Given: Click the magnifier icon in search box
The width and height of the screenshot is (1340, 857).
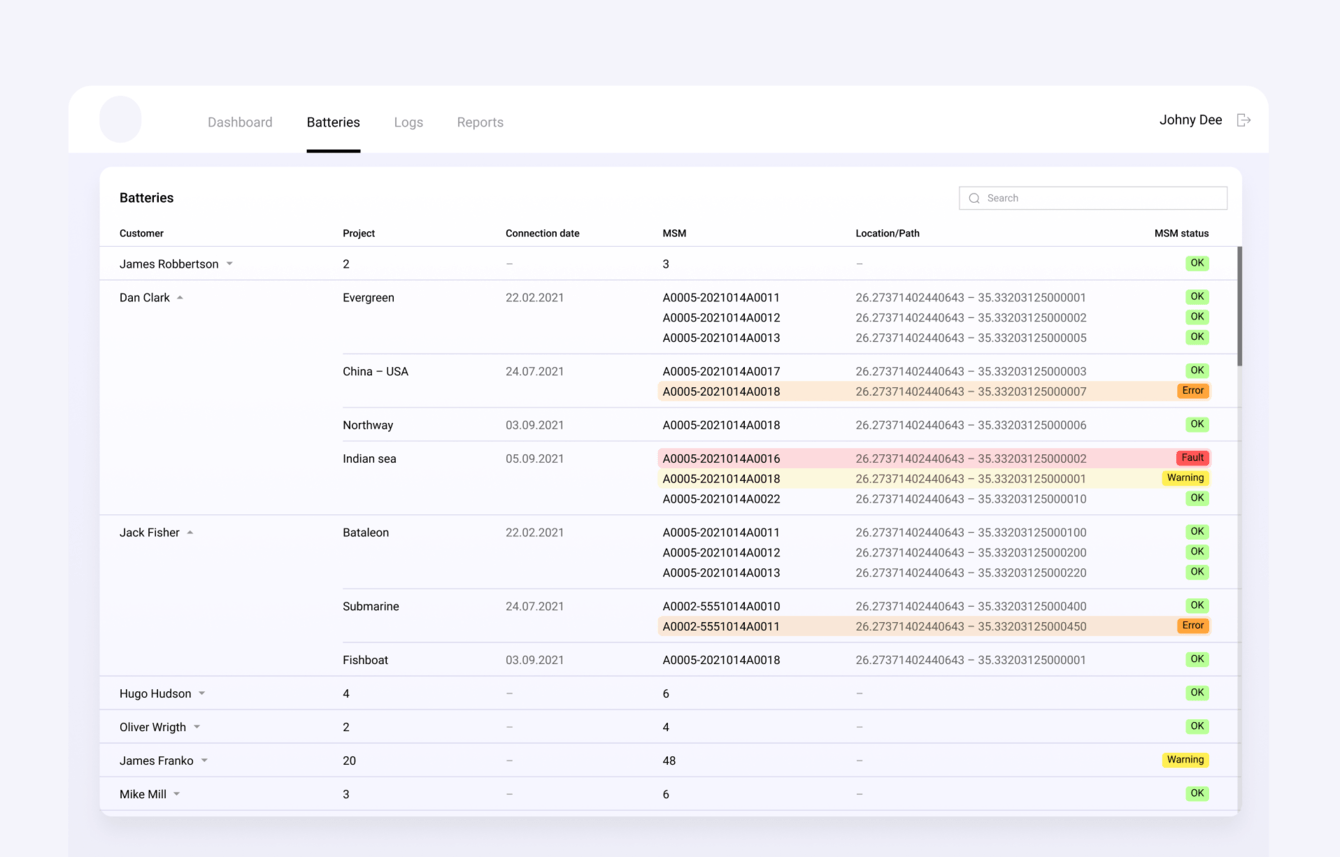Looking at the screenshot, I should pyautogui.click(x=974, y=198).
